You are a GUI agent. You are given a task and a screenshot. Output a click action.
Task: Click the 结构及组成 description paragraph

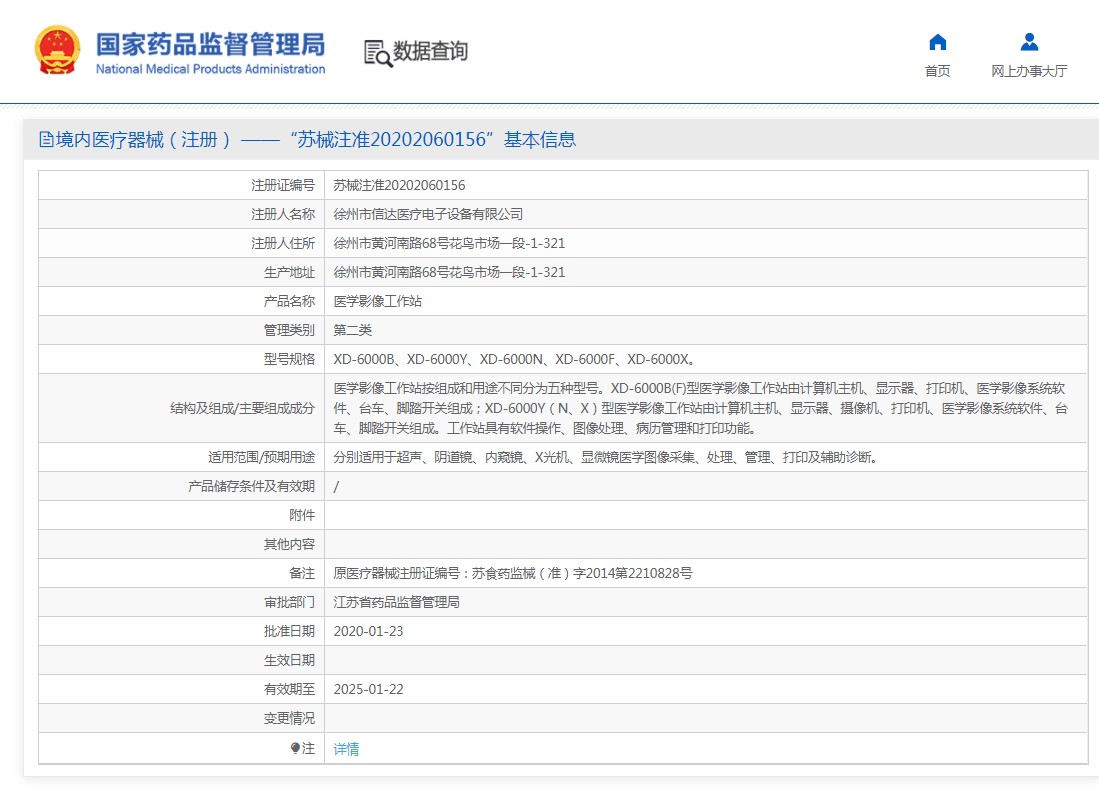(x=701, y=408)
